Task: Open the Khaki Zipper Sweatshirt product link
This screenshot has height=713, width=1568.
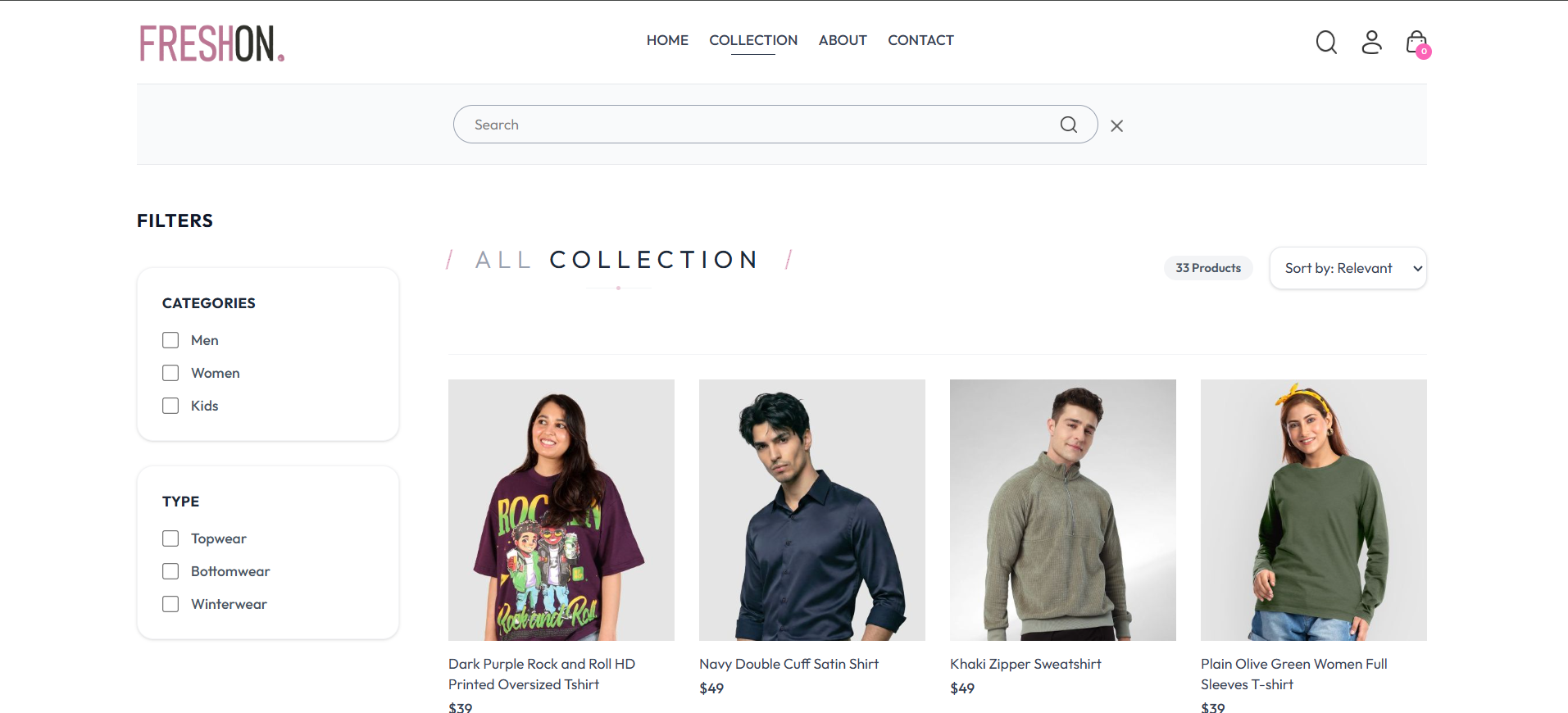Action: pyautogui.click(x=1025, y=664)
